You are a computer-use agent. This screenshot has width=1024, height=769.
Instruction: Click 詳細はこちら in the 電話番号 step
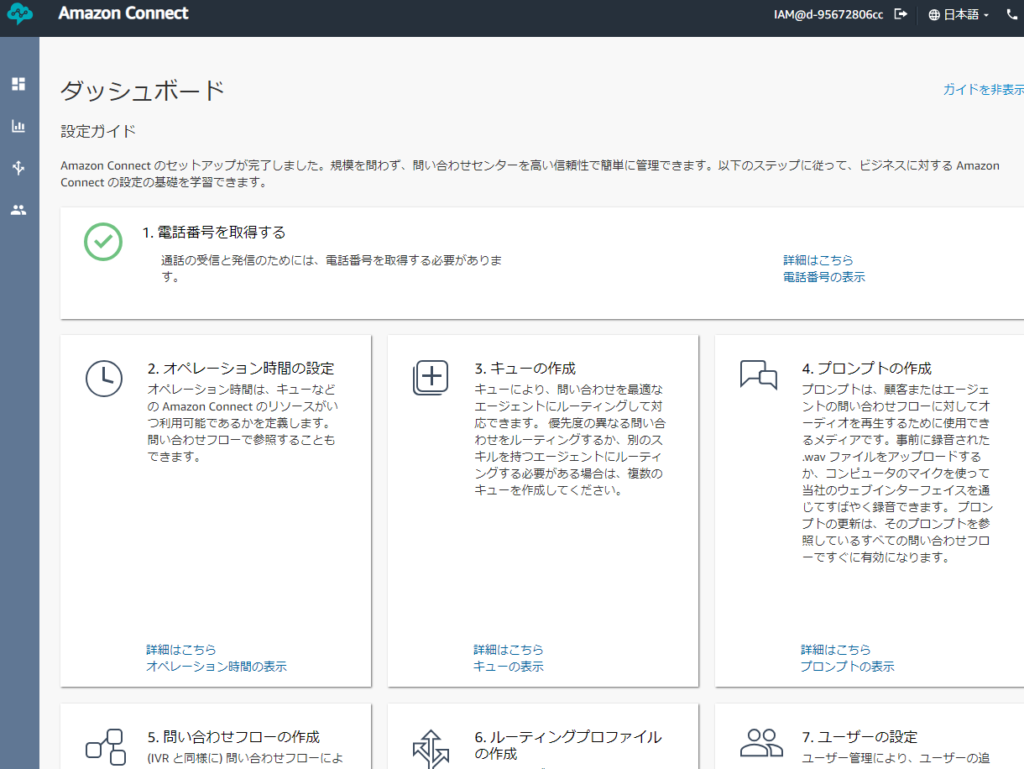click(818, 260)
